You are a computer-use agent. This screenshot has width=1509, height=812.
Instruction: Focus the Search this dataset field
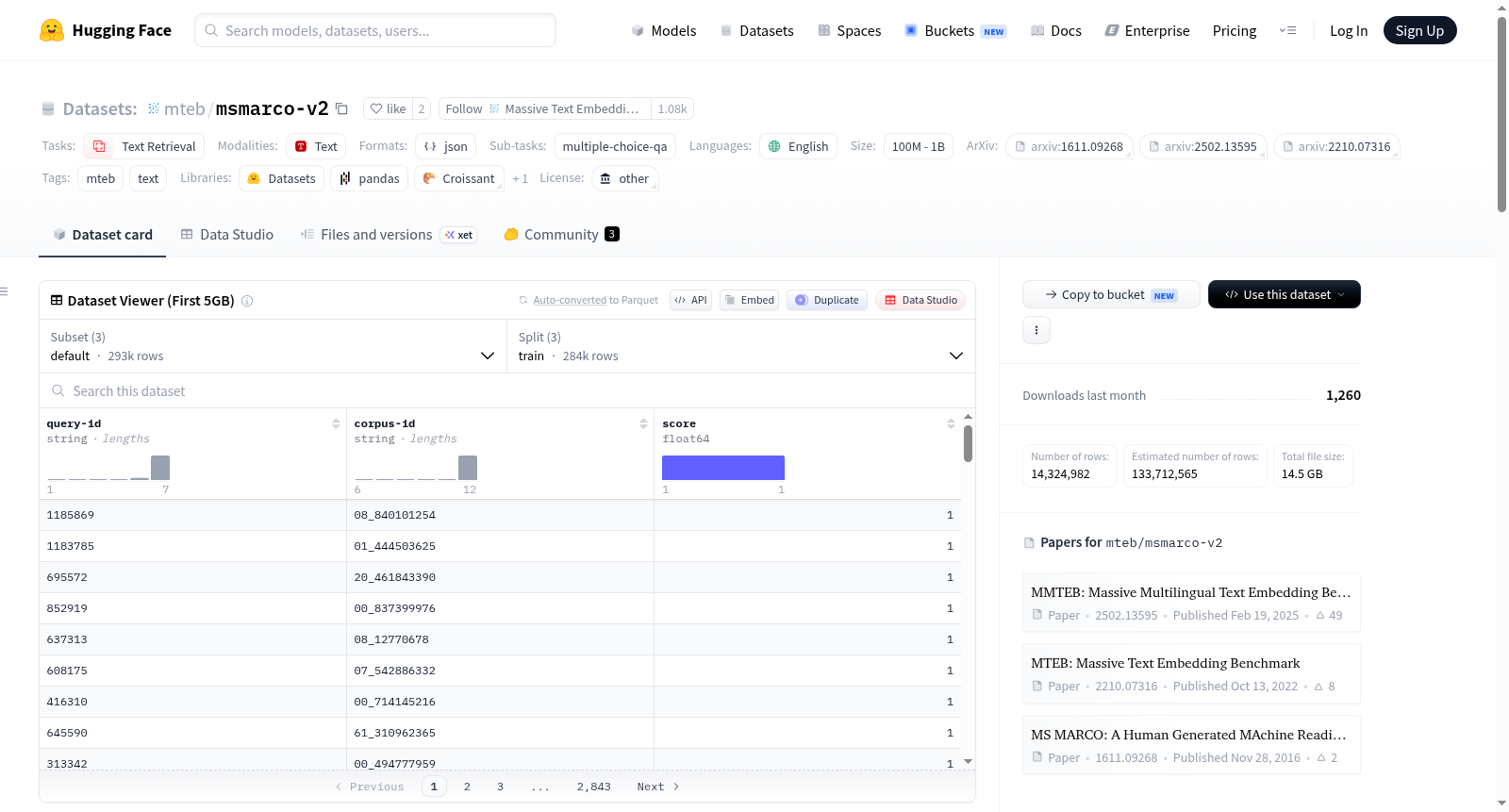click(x=507, y=390)
